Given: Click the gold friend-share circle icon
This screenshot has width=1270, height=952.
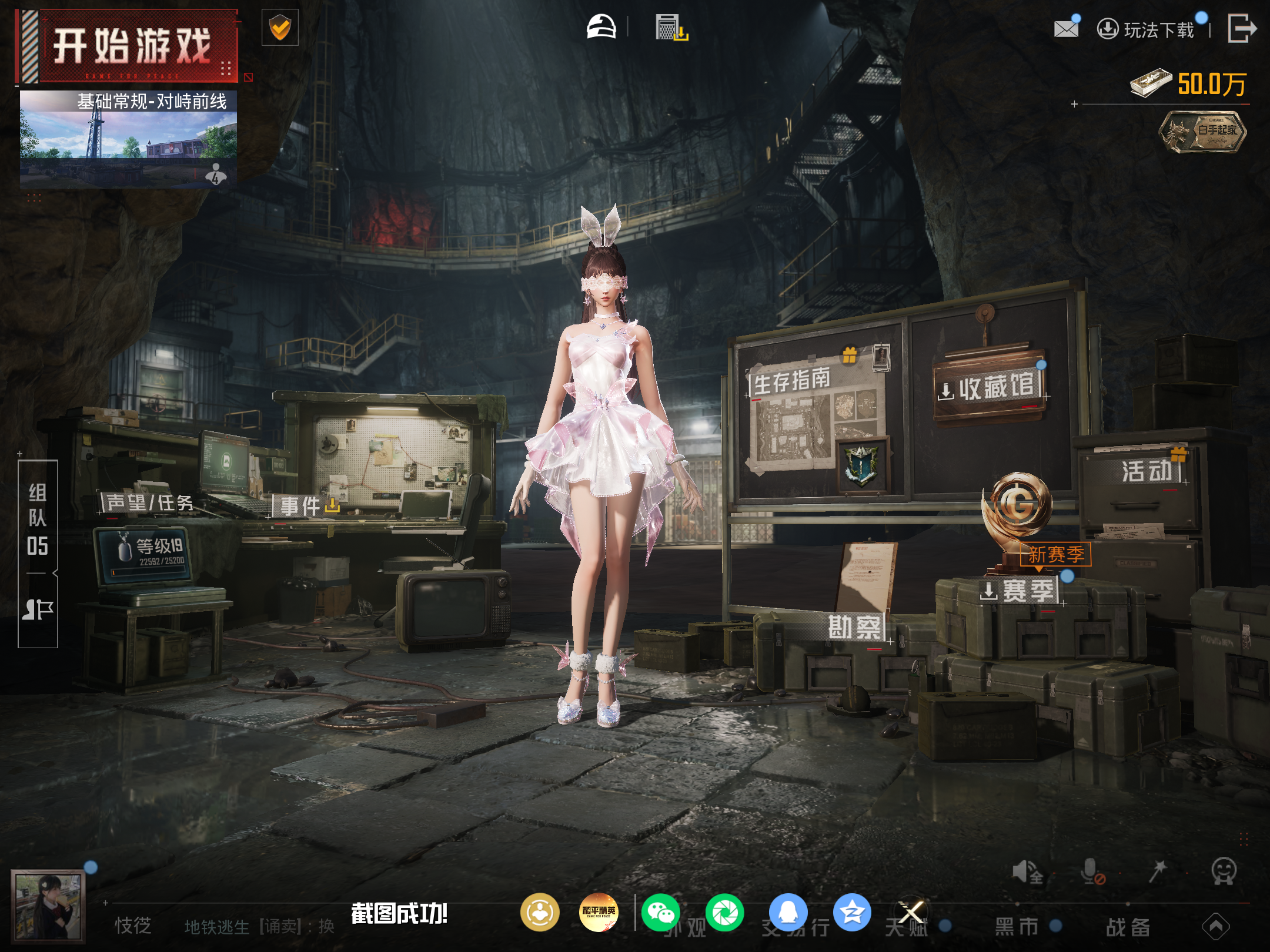Looking at the screenshot, I should pyautogui.click(x=539, y=912).
